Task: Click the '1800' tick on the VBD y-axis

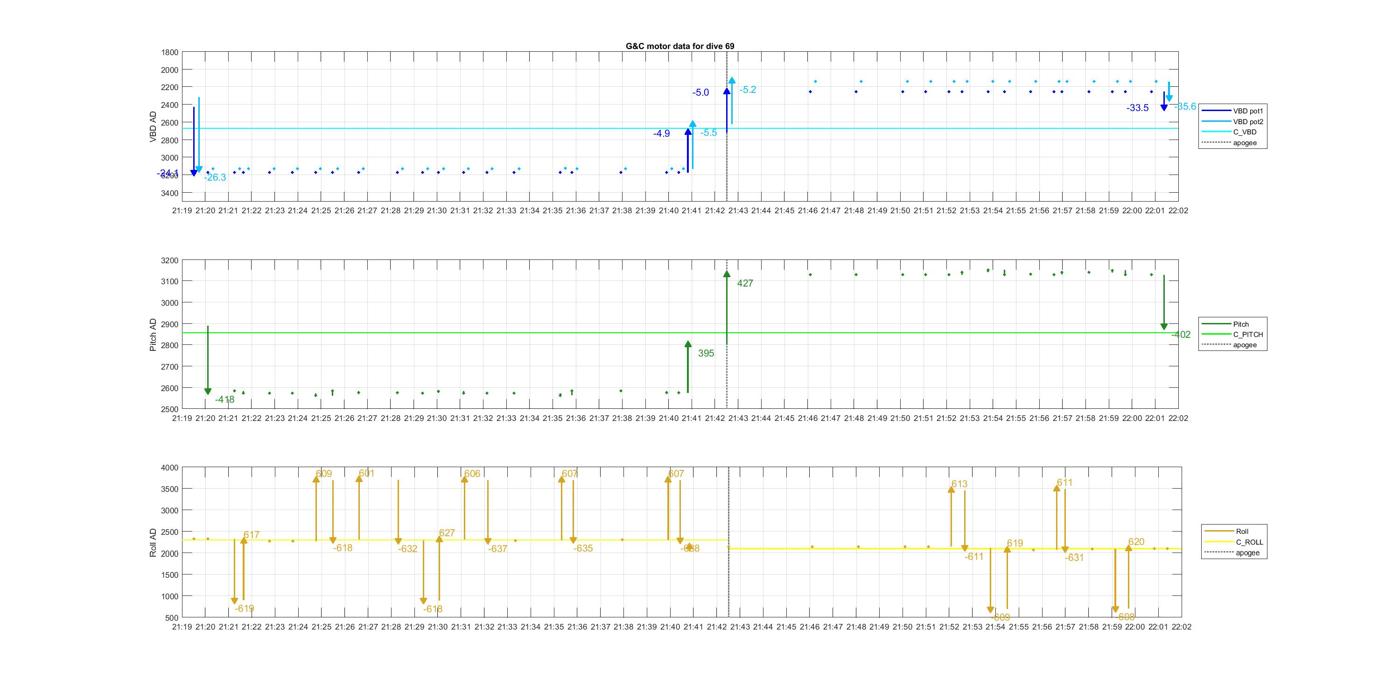Action: pos(170,52)
